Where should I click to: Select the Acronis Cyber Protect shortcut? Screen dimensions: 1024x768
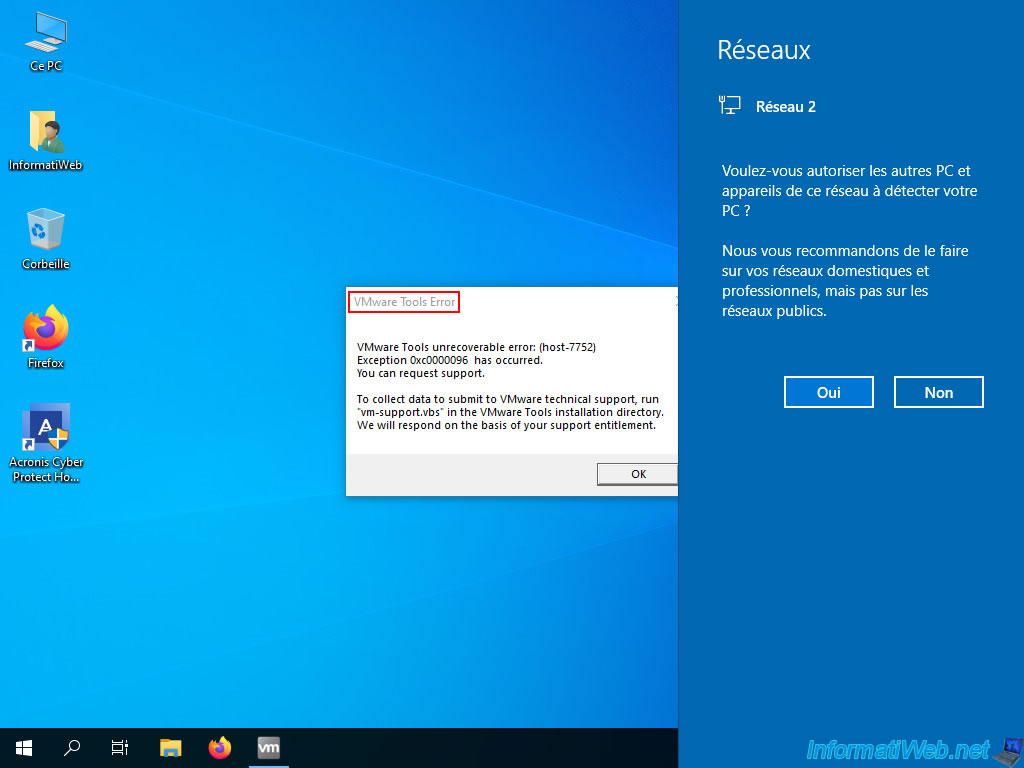tap(46, 443)
